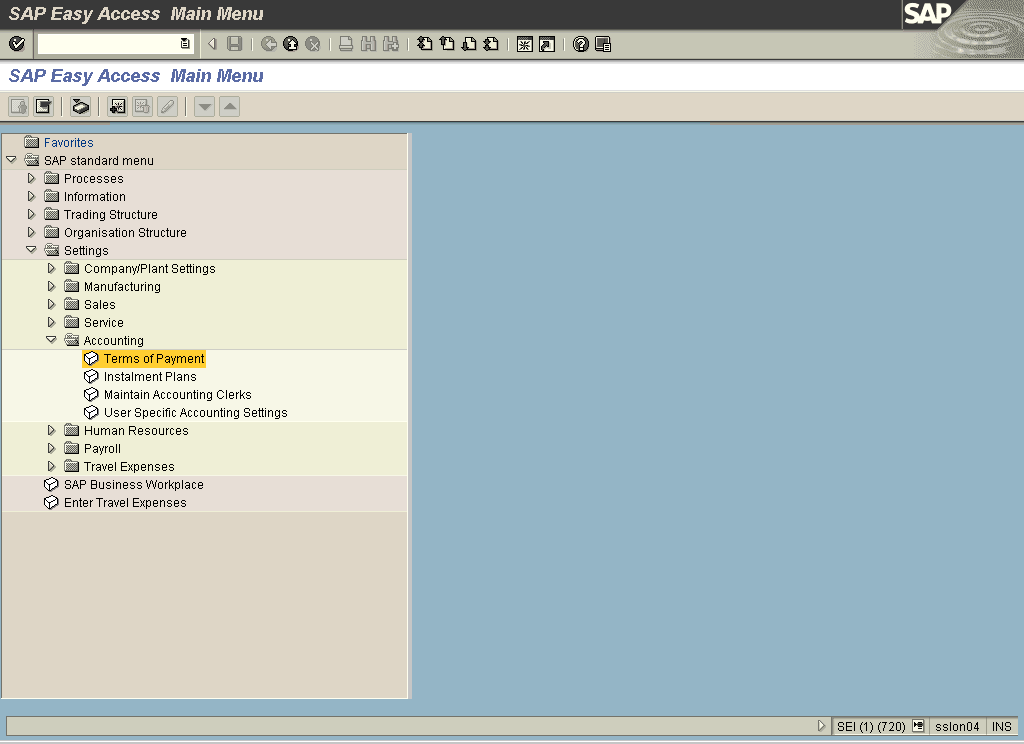Viewport: 1024px width, 744px height.
Task: Click the Manufacturing folder label
Action: point(122,287)
